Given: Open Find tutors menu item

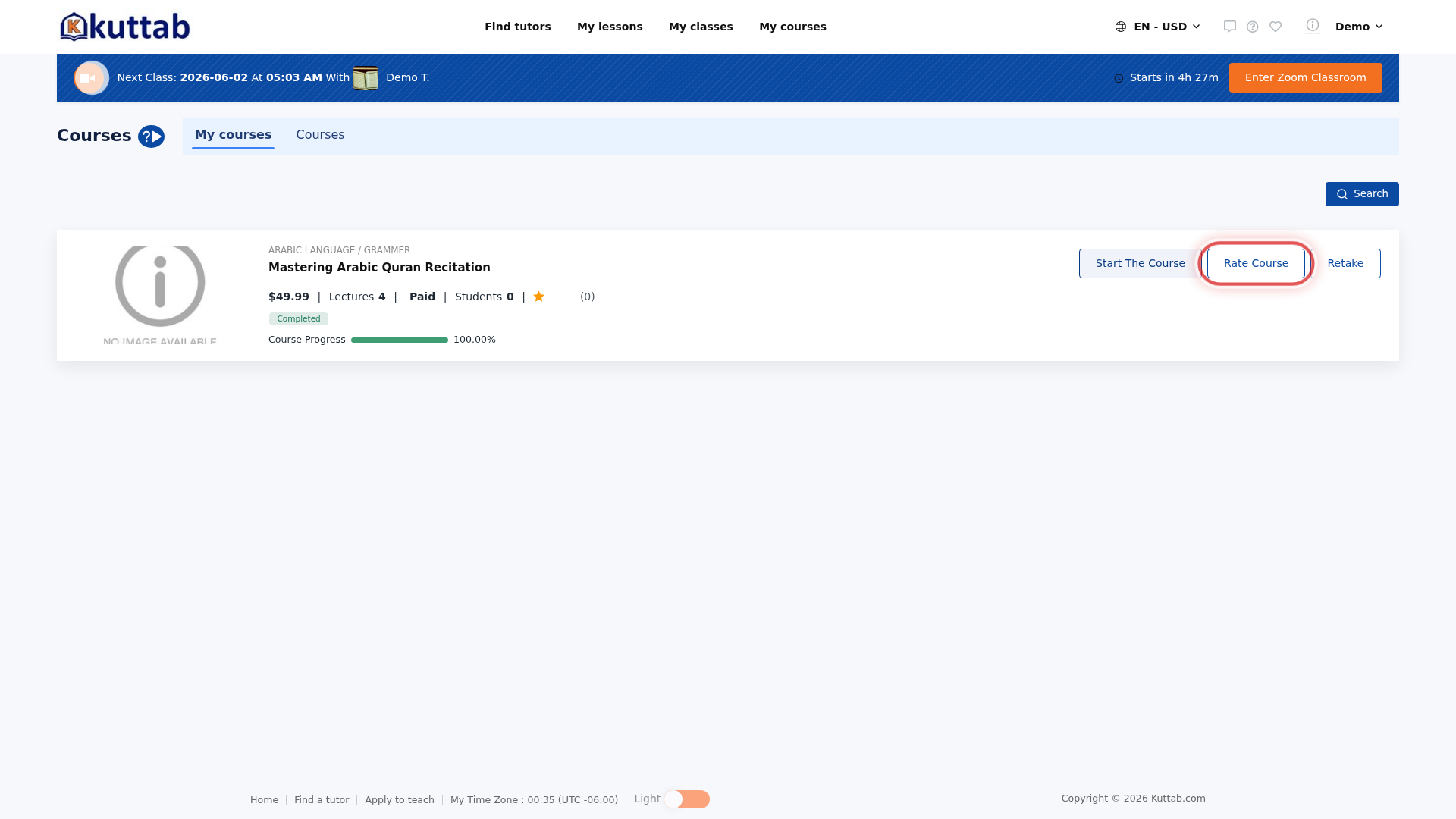Looking at the screenshot, I should (x=518, y=27).
